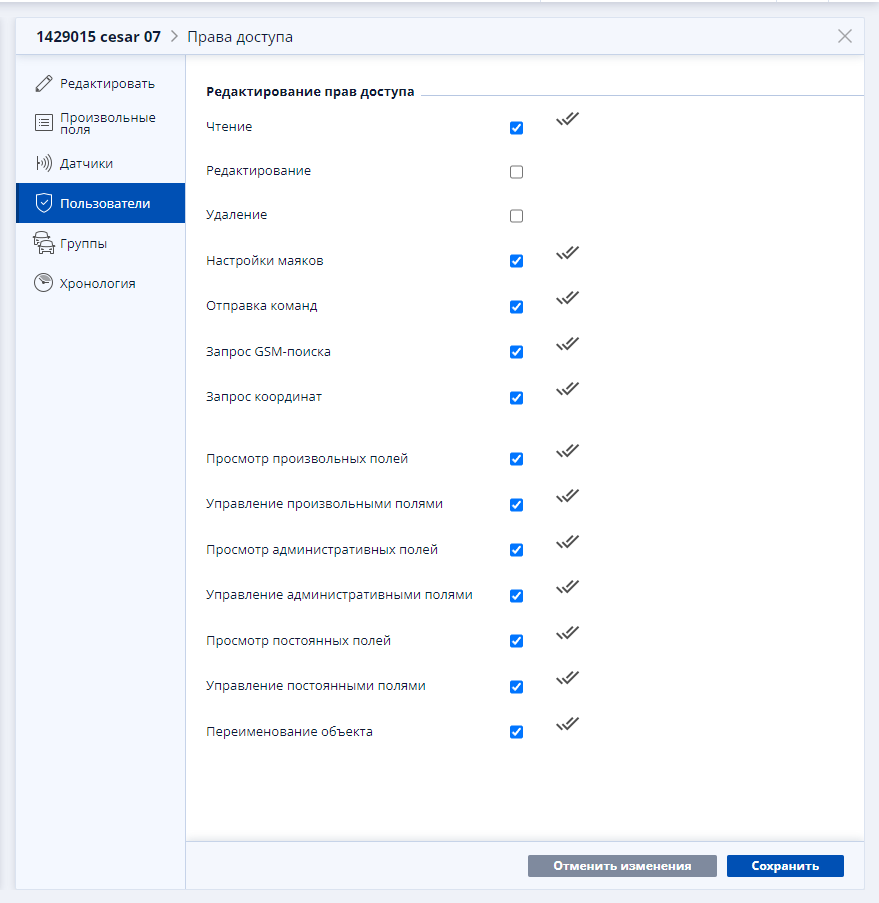Viewport: 879px width, 903px height.
Task: Enable the Удаление checkbox
Action: click(517, 216)
